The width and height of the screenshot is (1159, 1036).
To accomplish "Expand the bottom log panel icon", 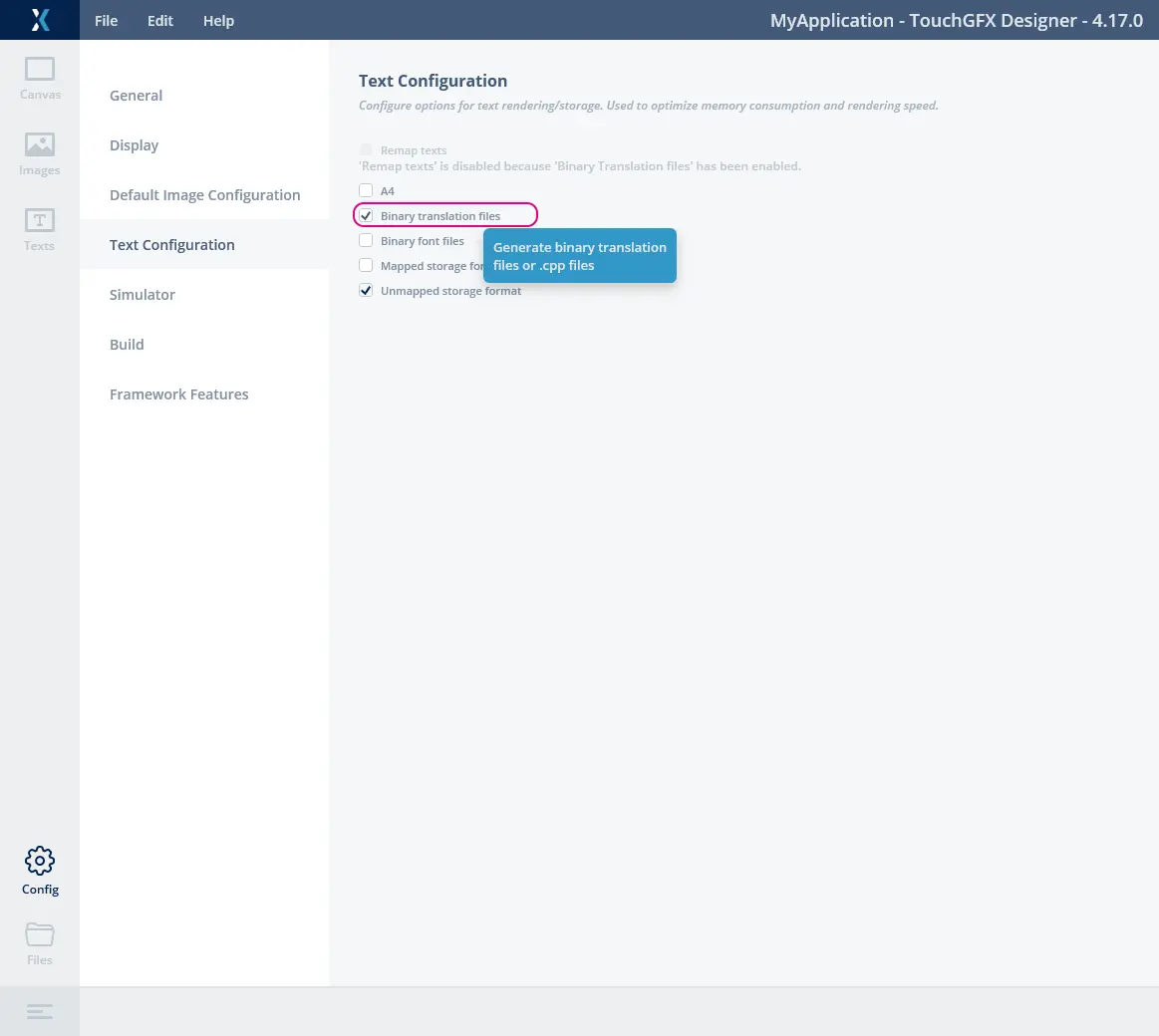I will pos(40,1011).
